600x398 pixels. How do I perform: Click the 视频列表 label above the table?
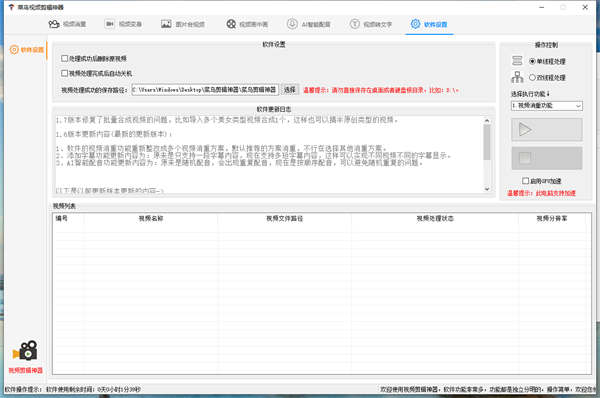click(64, 206)
